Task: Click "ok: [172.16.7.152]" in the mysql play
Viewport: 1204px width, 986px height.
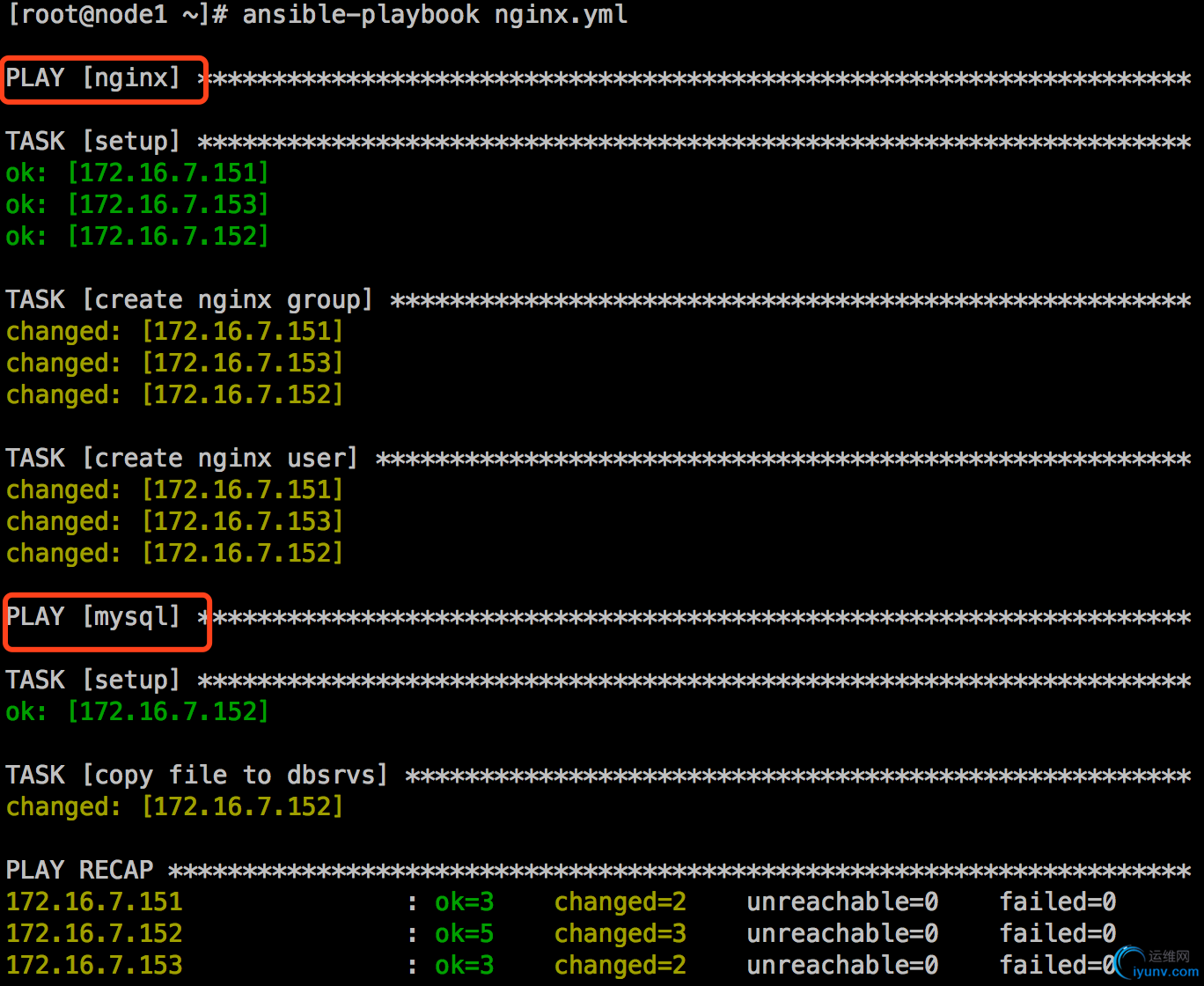Action: pyautogui.click(x=137, y=712)
